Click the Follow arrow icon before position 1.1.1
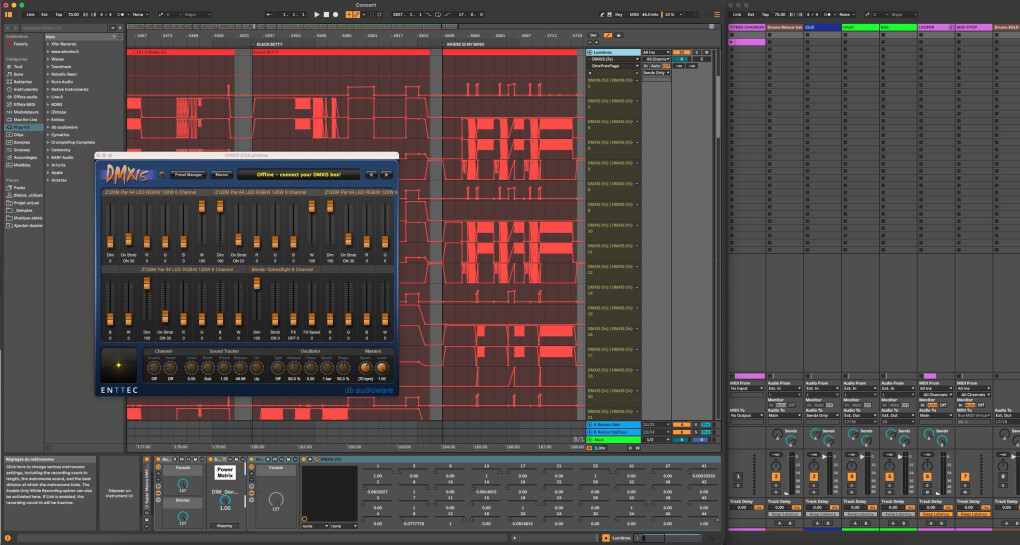 (269, 14)
